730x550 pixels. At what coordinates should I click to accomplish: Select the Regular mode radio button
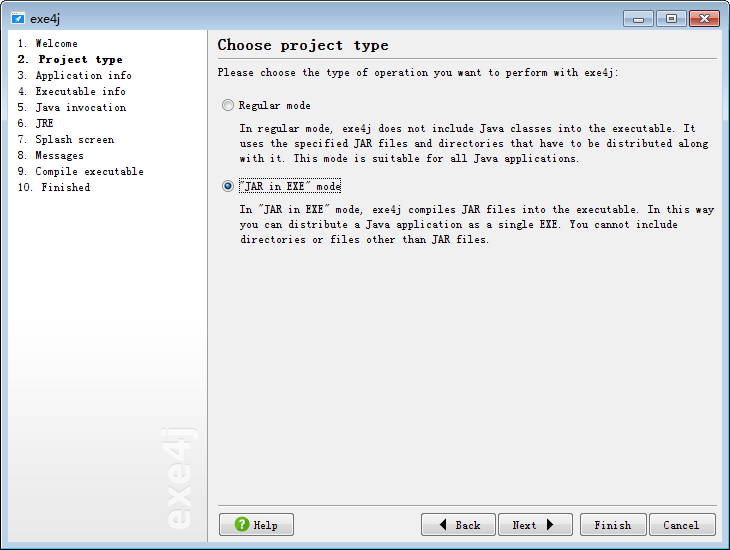[228, 105]
